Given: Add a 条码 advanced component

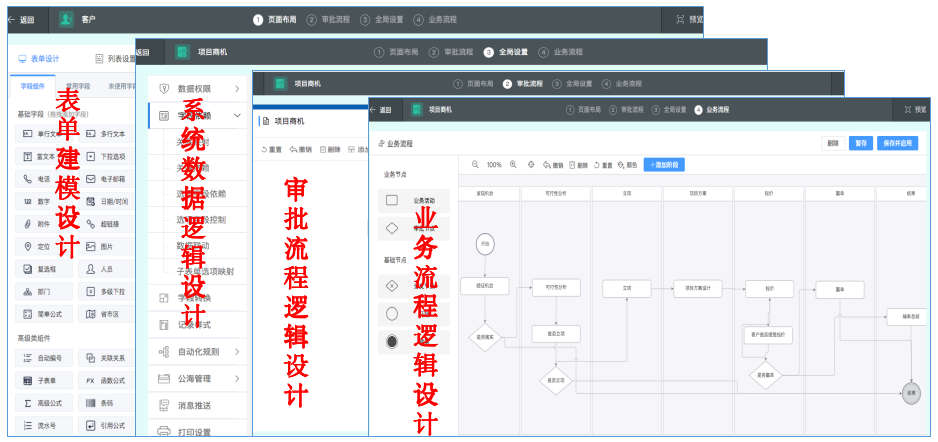Looking at the screenshot, I should pyautogui.click(x=106, y=403).
